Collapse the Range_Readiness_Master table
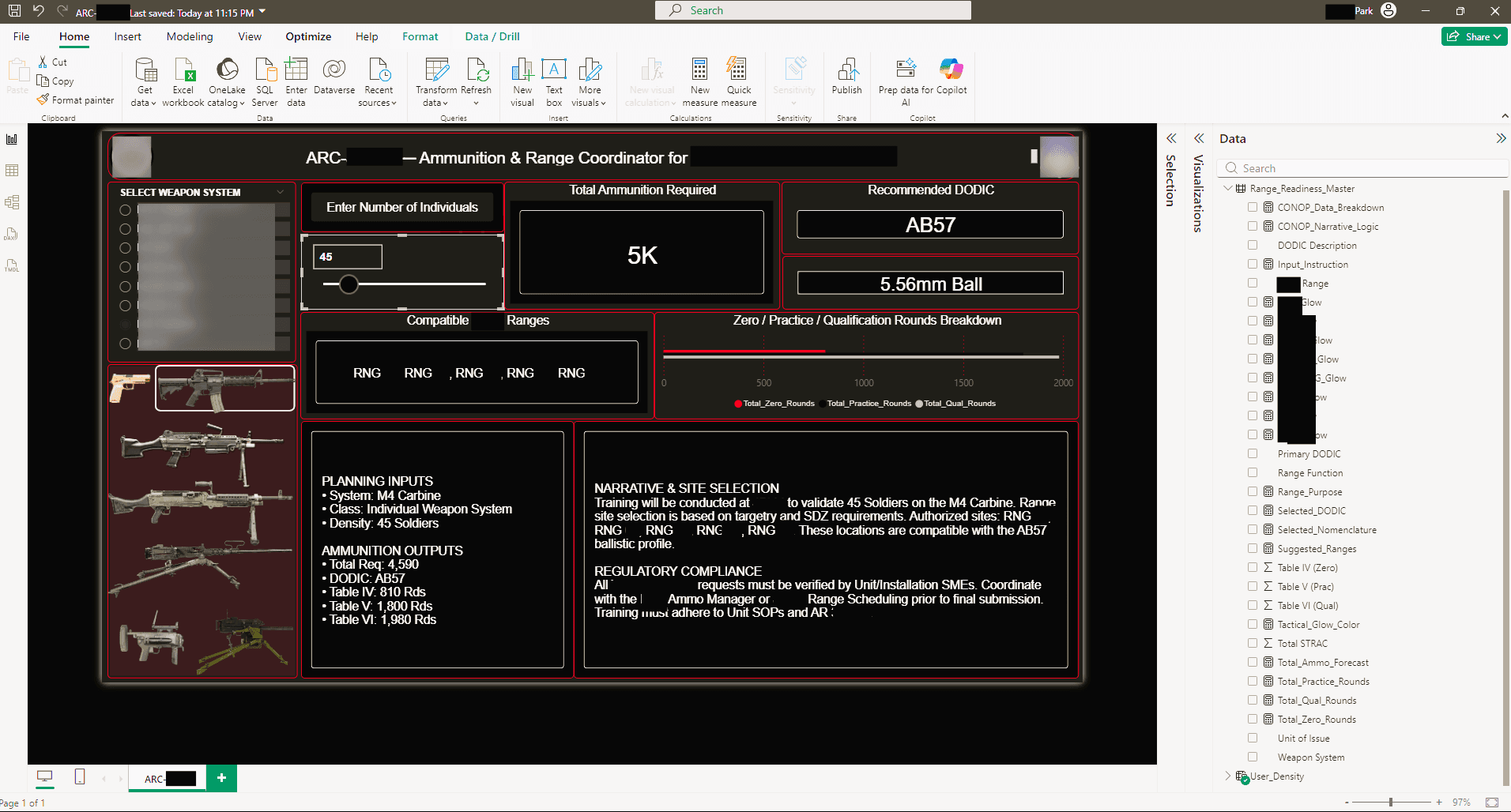Viewport: 1511px width, 812px height. [1227, 189]
